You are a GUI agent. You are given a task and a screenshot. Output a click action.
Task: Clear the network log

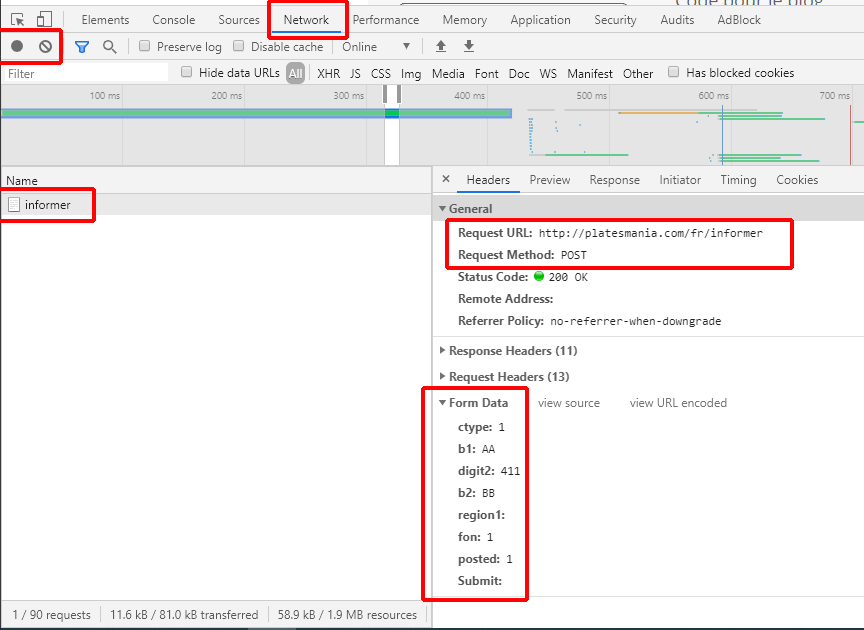45,46
